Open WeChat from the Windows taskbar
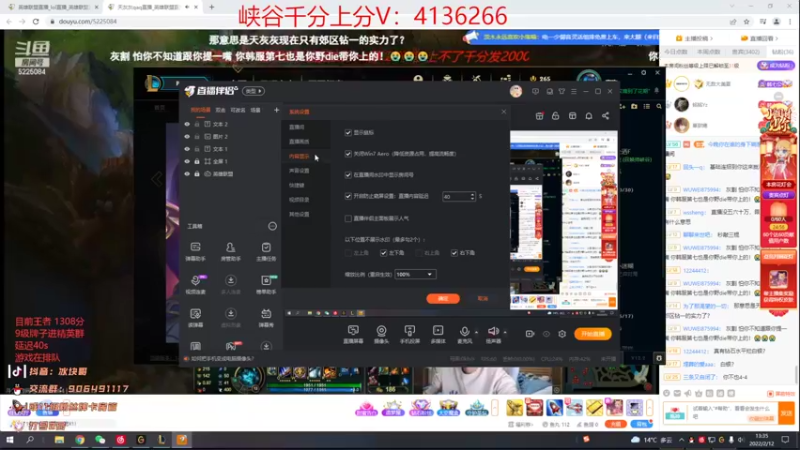The width and height of the screenshot is (800, 450). click(x=100, y=440)
